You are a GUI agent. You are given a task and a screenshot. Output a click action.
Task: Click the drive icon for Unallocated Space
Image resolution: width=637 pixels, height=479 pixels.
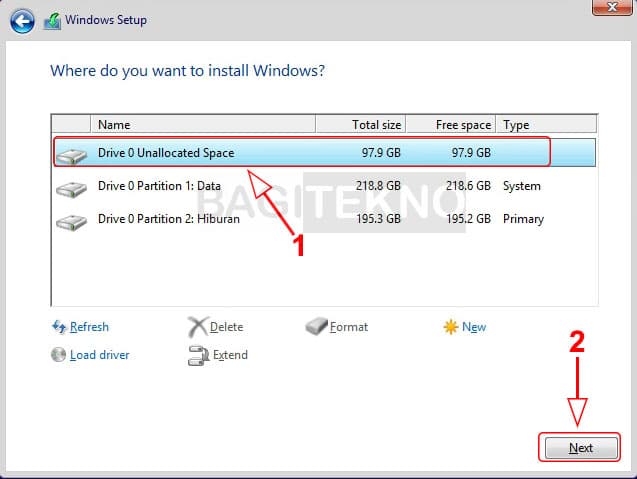(72, 156)
